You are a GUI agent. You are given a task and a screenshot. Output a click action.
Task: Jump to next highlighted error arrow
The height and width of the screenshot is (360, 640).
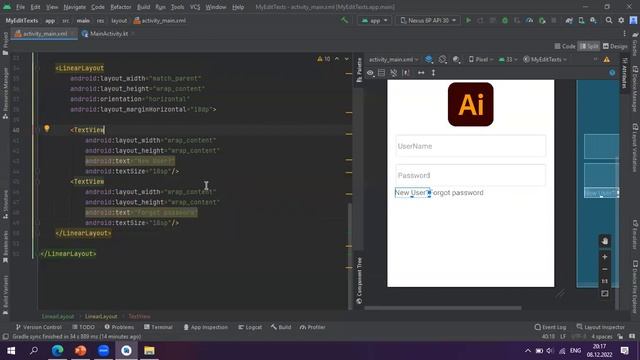347,59
